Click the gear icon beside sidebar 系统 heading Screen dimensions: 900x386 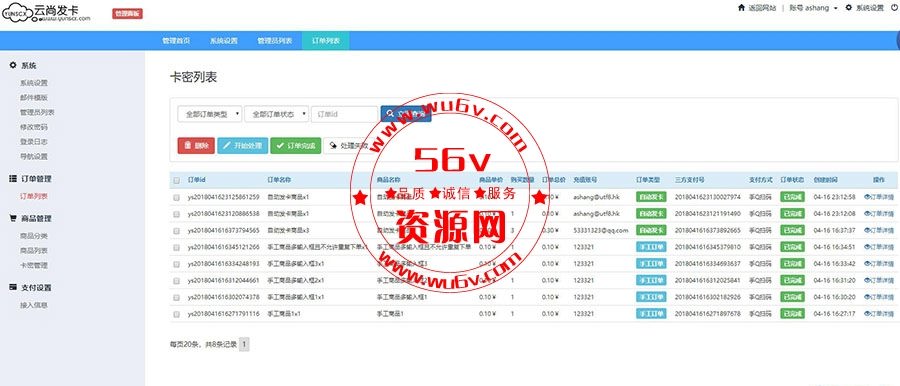click(x=13, y=65)
